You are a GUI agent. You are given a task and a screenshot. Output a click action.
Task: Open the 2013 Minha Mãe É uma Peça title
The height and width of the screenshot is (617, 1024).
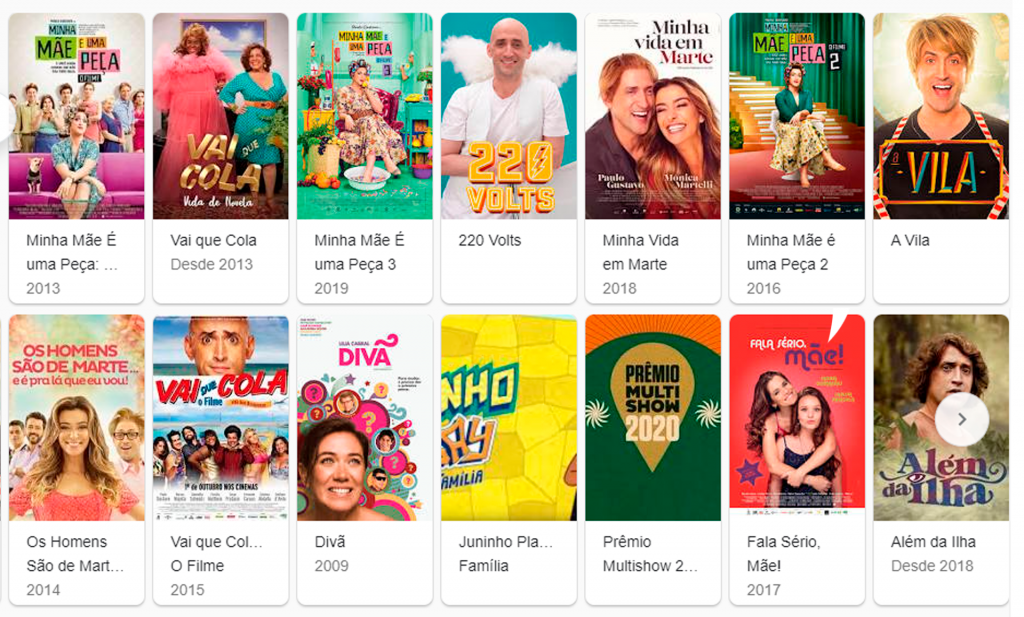click(72, 252)
